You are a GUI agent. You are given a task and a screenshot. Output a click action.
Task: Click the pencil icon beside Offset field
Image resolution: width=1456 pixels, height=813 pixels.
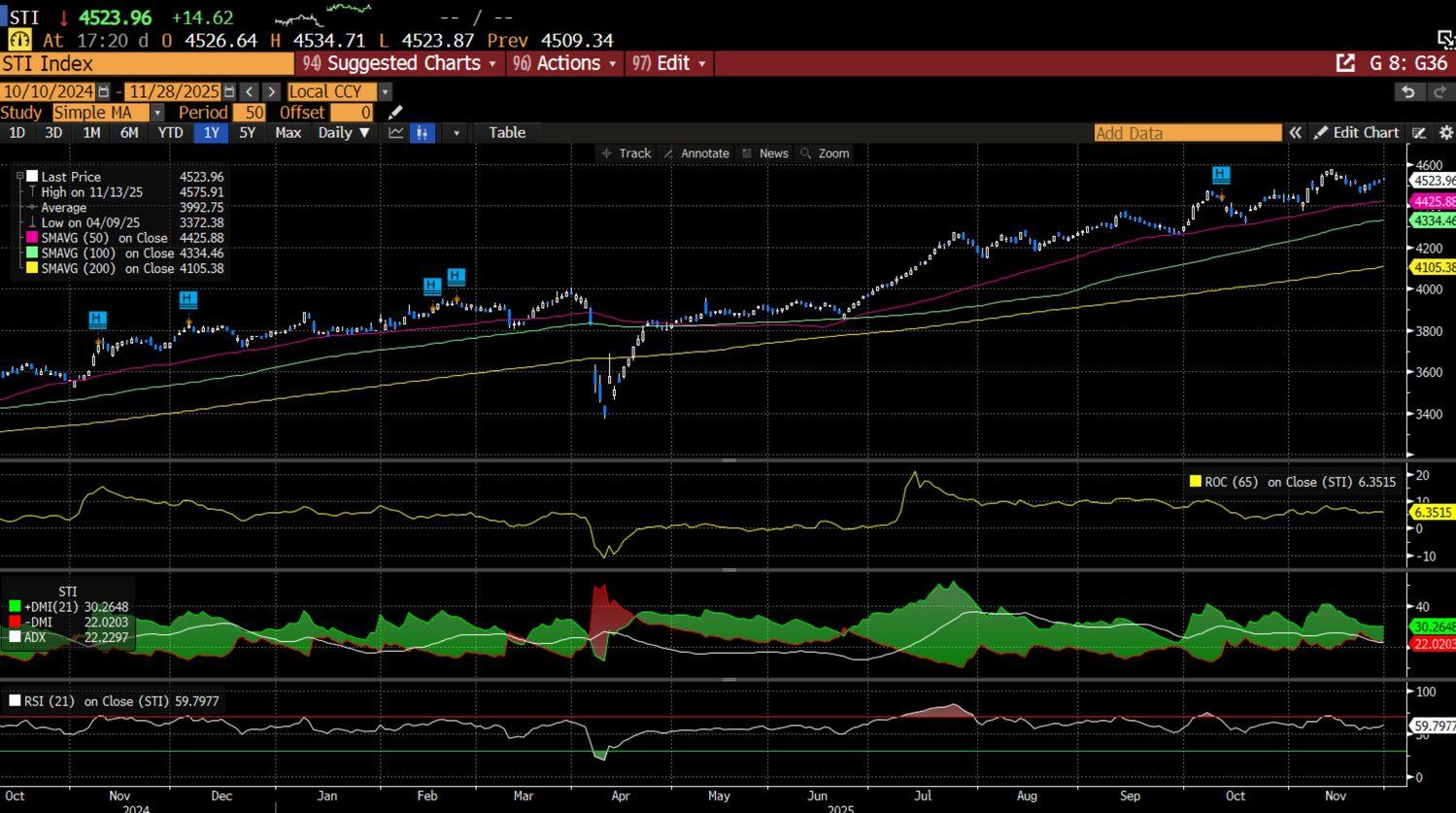click(x=394, y=113)
